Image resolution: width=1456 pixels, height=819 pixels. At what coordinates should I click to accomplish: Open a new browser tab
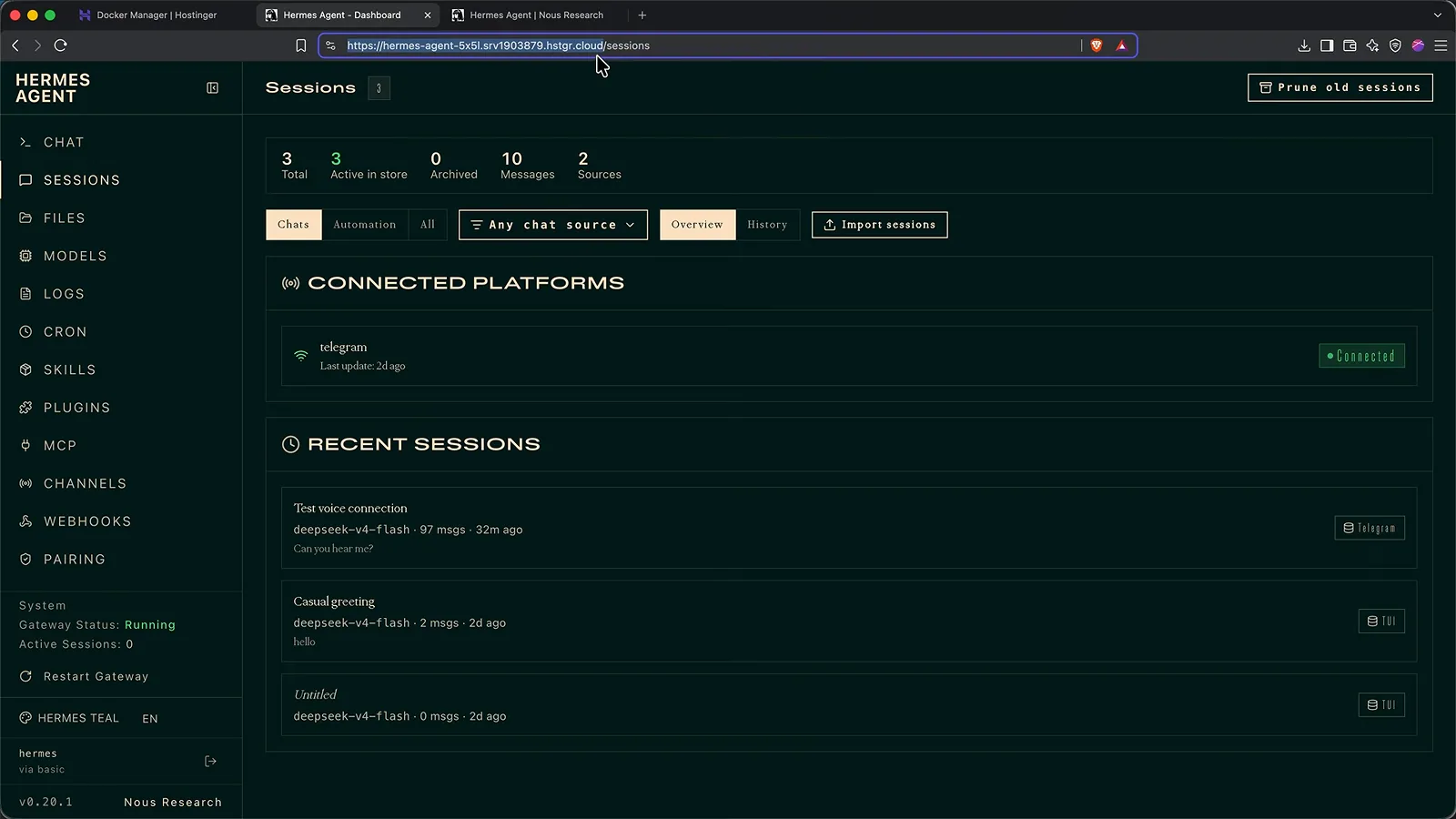pyautogui.click(x=642, y=15)
